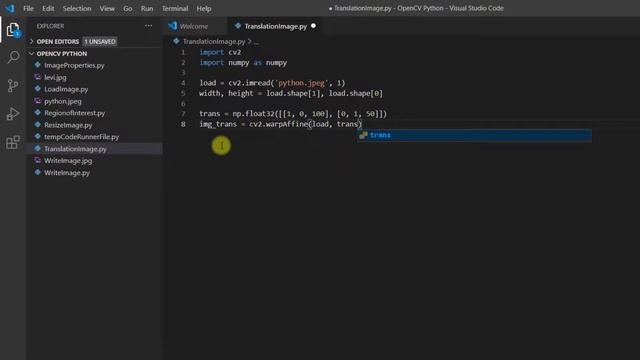Open the Run menu
The width and height of the screenshot is (640, 360).
coord(147,8)
